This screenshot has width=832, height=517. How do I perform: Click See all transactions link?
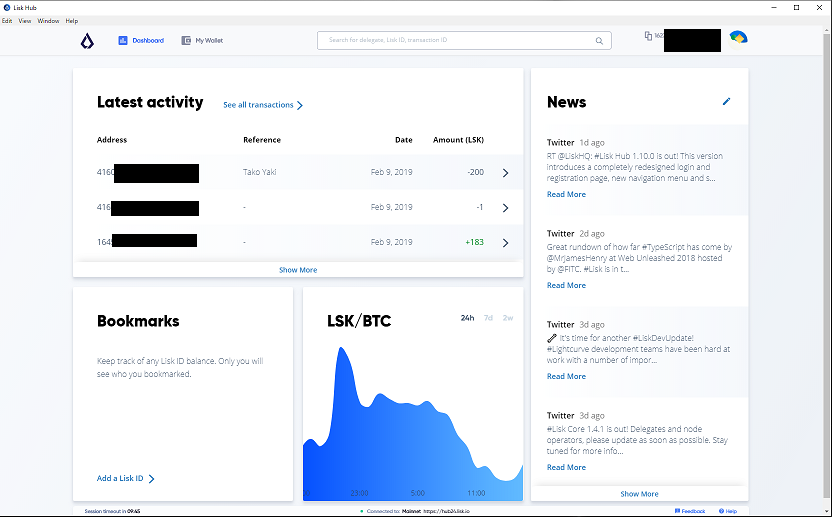pos(262,105)
